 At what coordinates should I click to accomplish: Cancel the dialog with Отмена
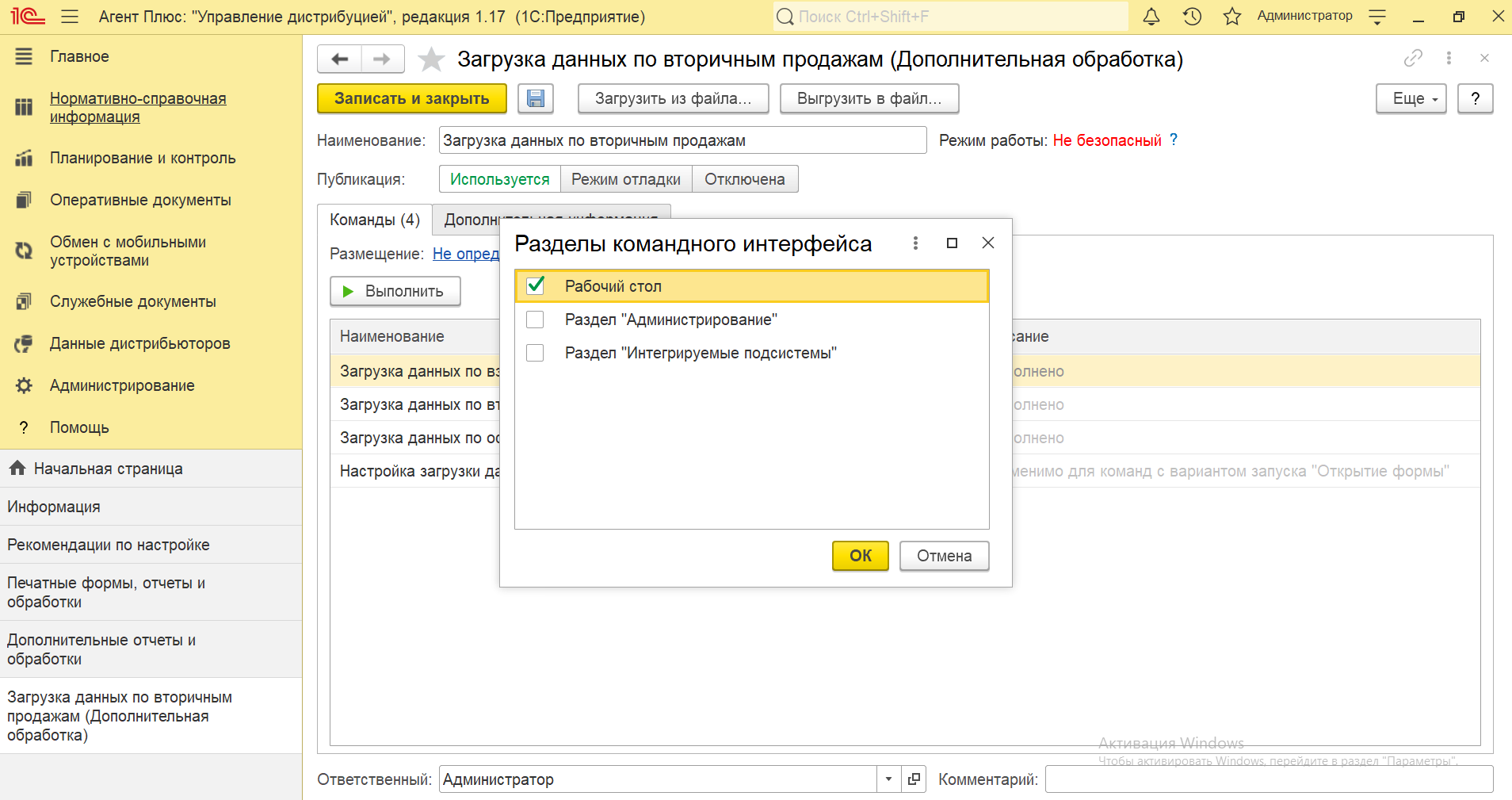point(945,556)
